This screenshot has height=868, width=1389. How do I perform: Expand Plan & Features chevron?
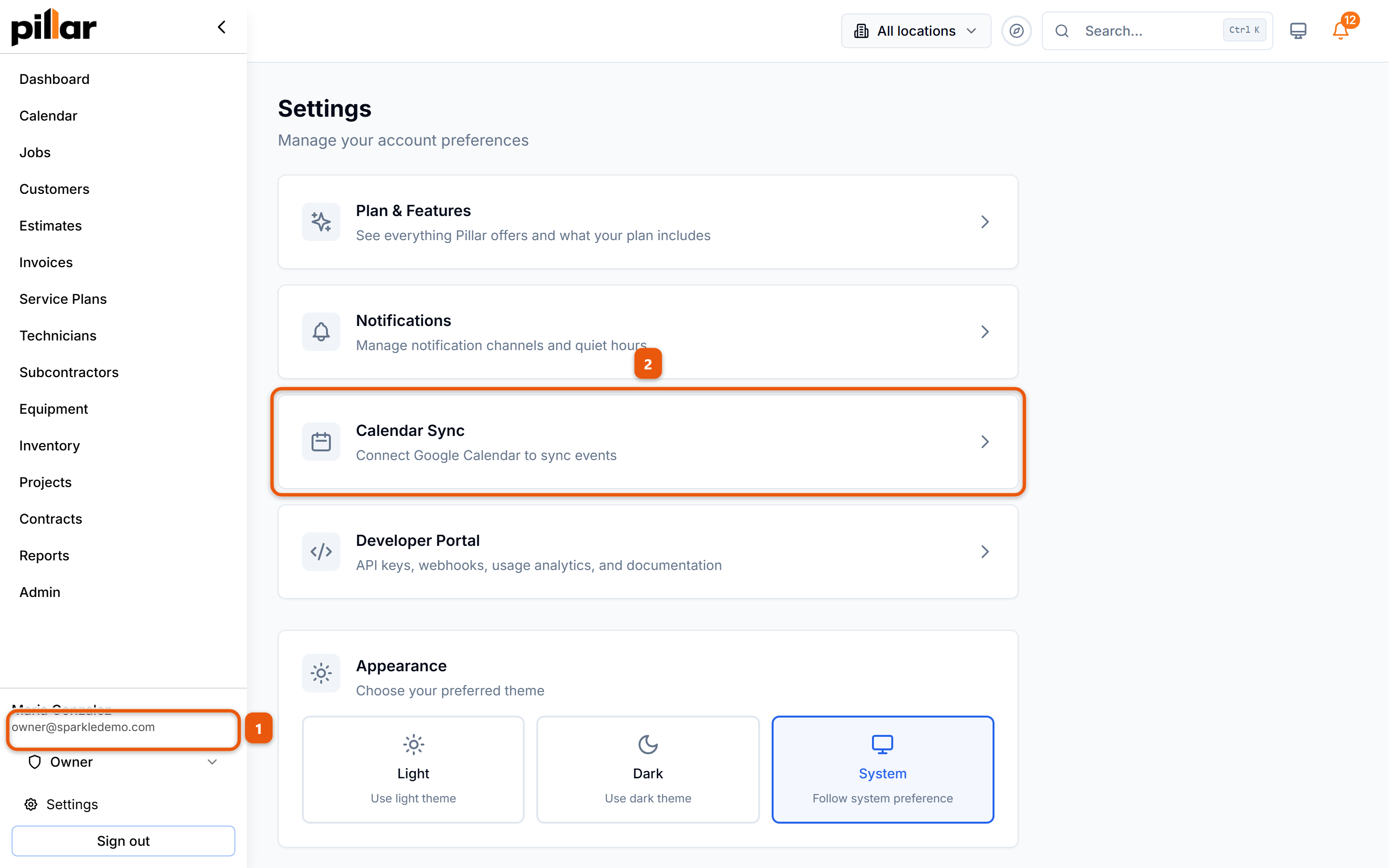985,222
